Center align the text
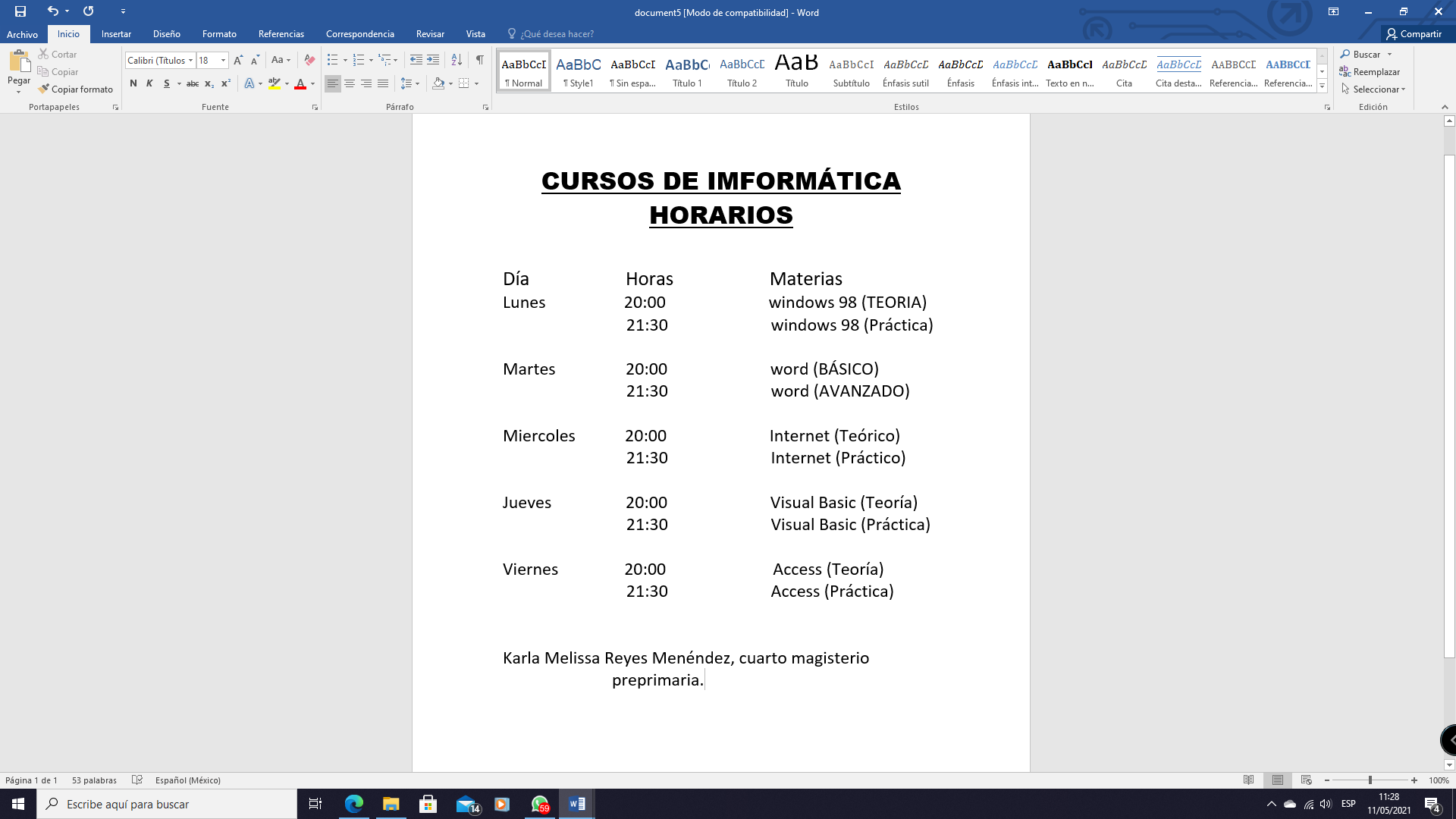The width and height of the screenshot is (1456, 819). tap(350, 83)
